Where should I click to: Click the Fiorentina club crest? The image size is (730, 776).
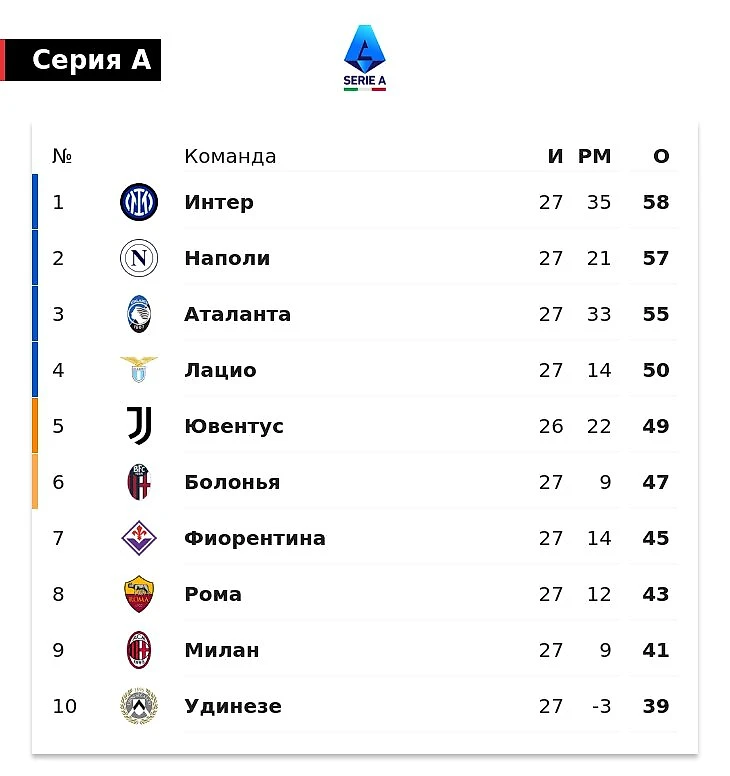(x=139, y=539)
